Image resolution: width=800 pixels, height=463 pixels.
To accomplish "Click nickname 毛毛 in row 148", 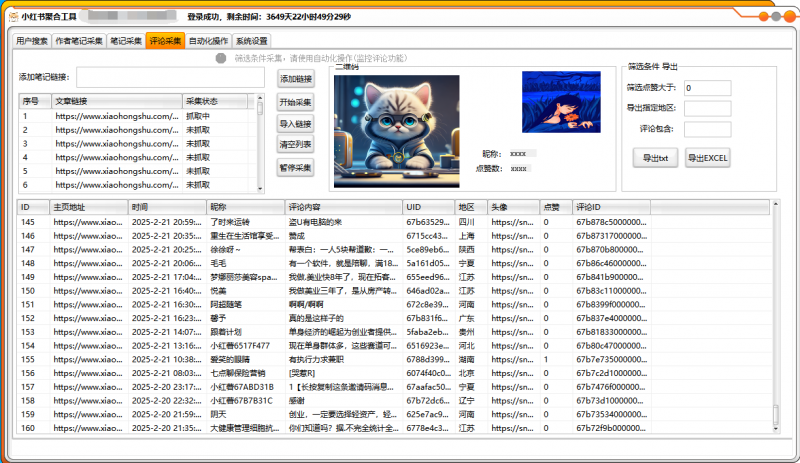I will click(x=218, y=263).
